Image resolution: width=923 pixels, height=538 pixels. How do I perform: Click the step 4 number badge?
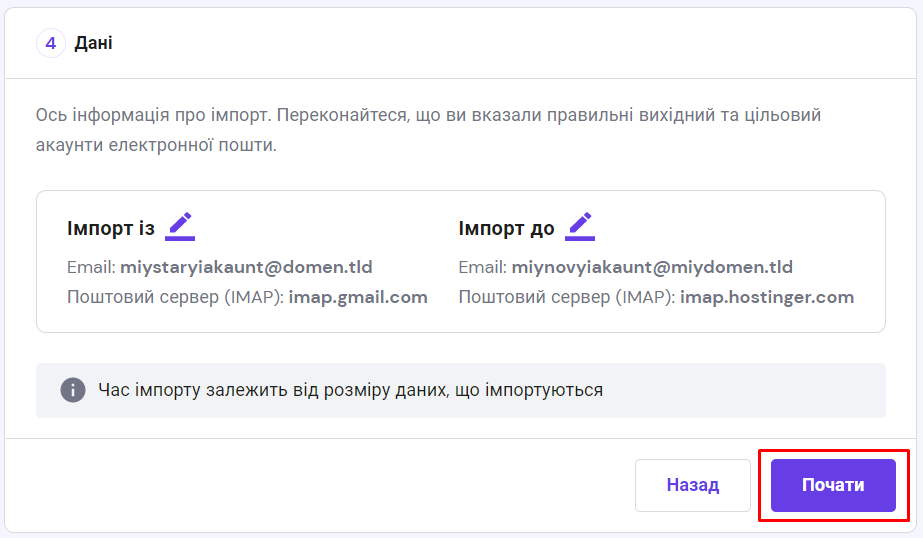coord(50,43)
